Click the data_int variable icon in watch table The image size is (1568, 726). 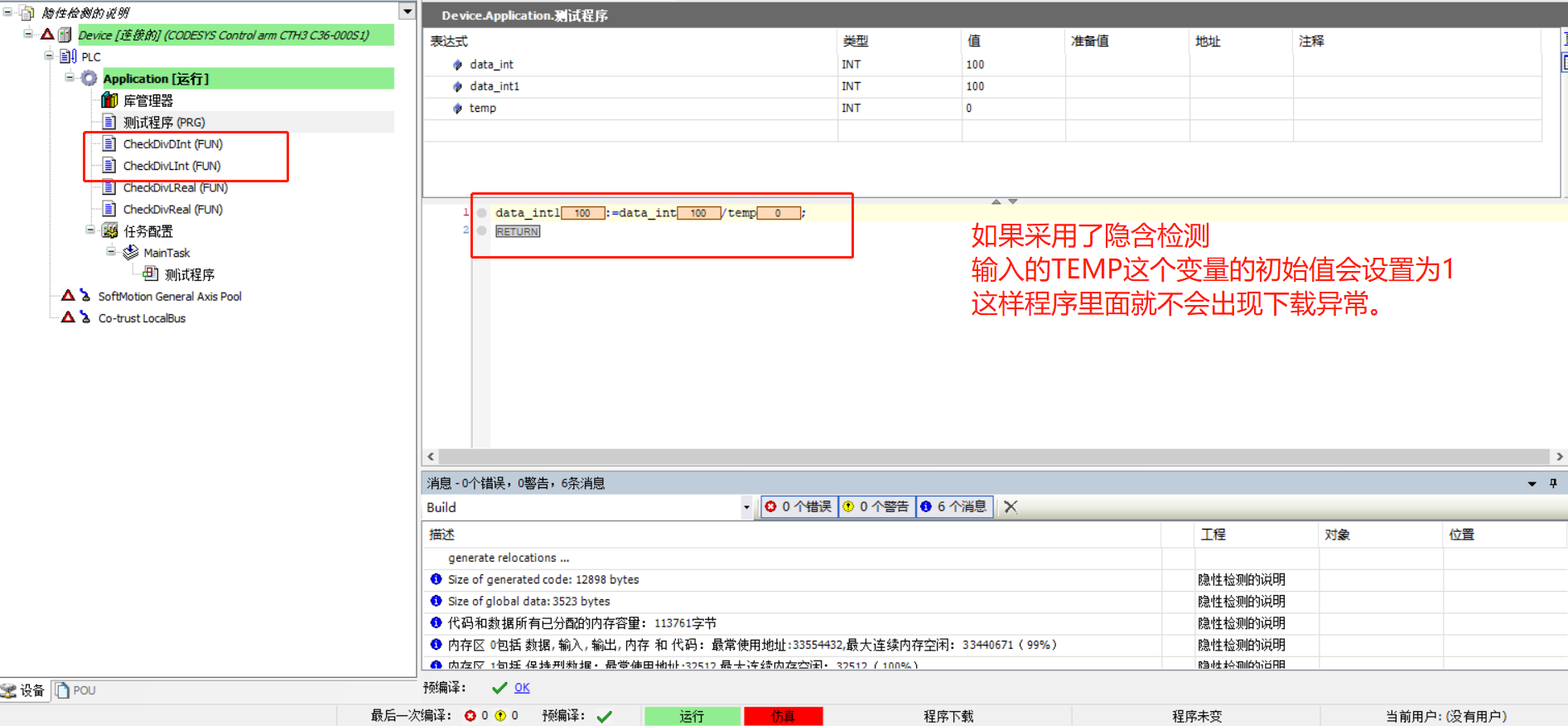point(457,65)
